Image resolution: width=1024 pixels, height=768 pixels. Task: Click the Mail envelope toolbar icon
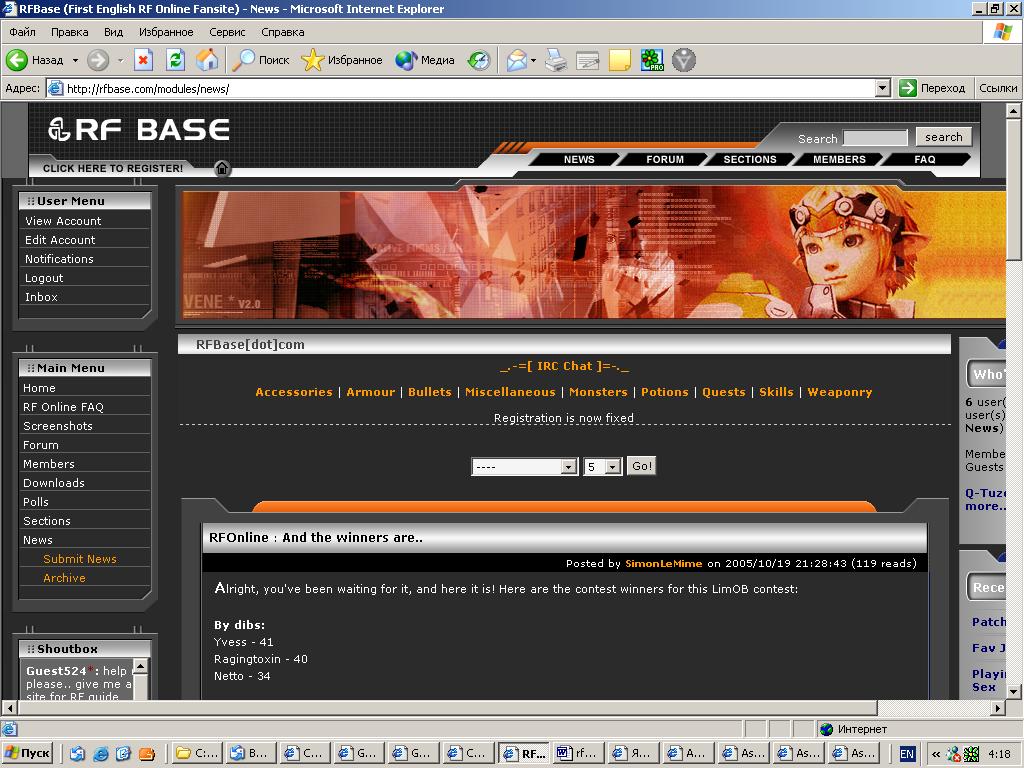click(517, 60)
